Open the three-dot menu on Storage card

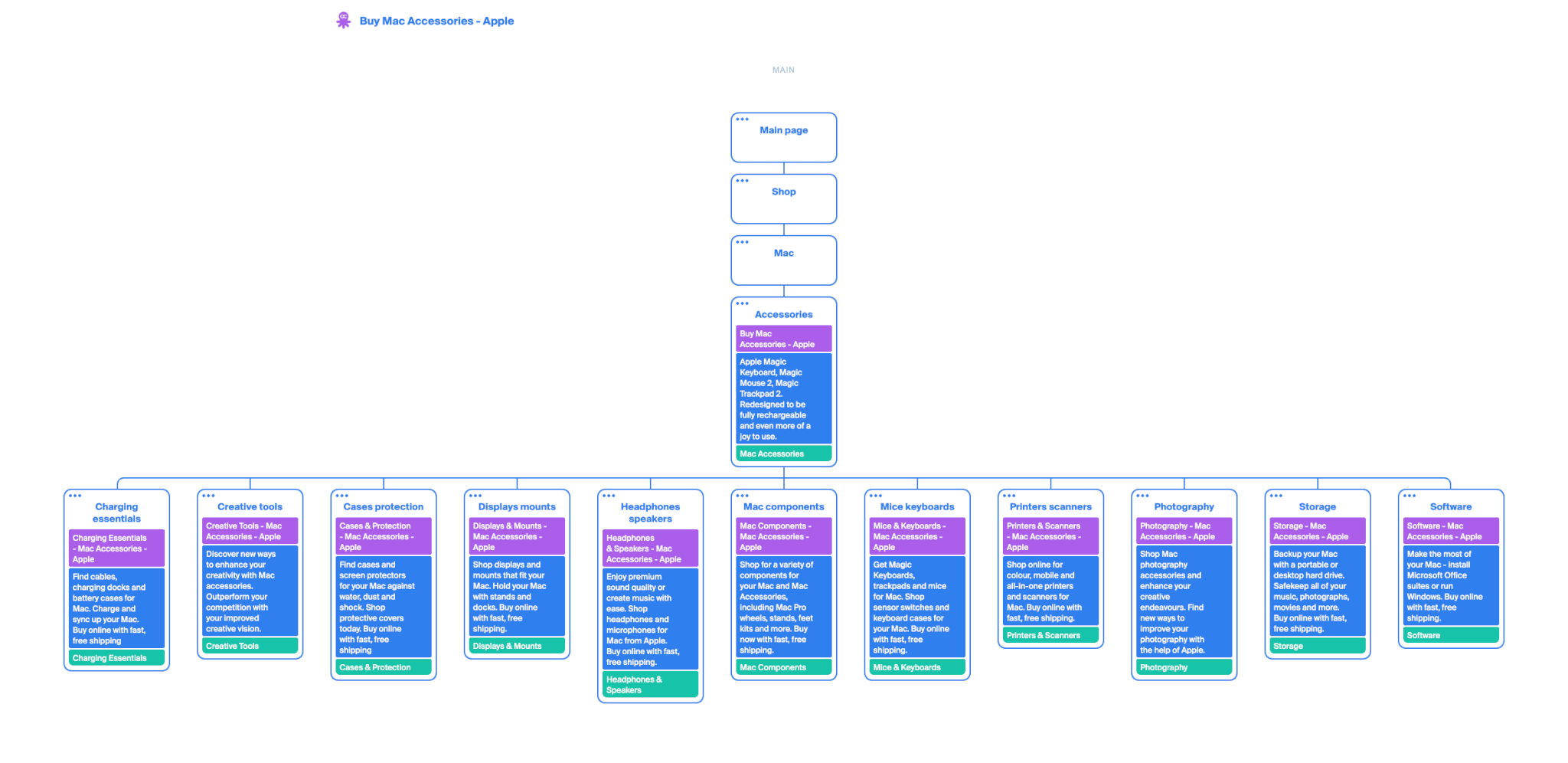coord(1276,495)
